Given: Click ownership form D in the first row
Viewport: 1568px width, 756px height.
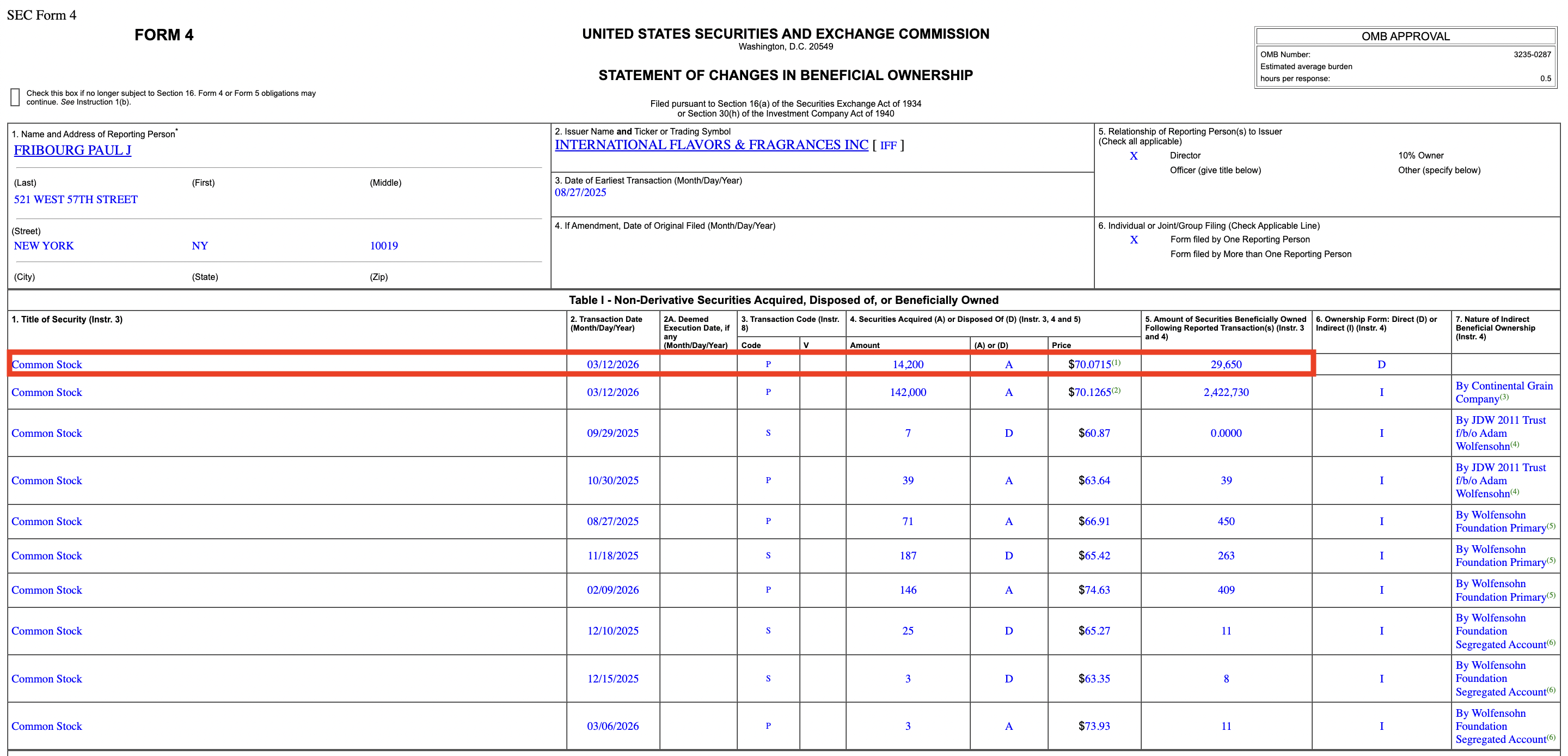Looking at the screenshot, I should 1381,364.
